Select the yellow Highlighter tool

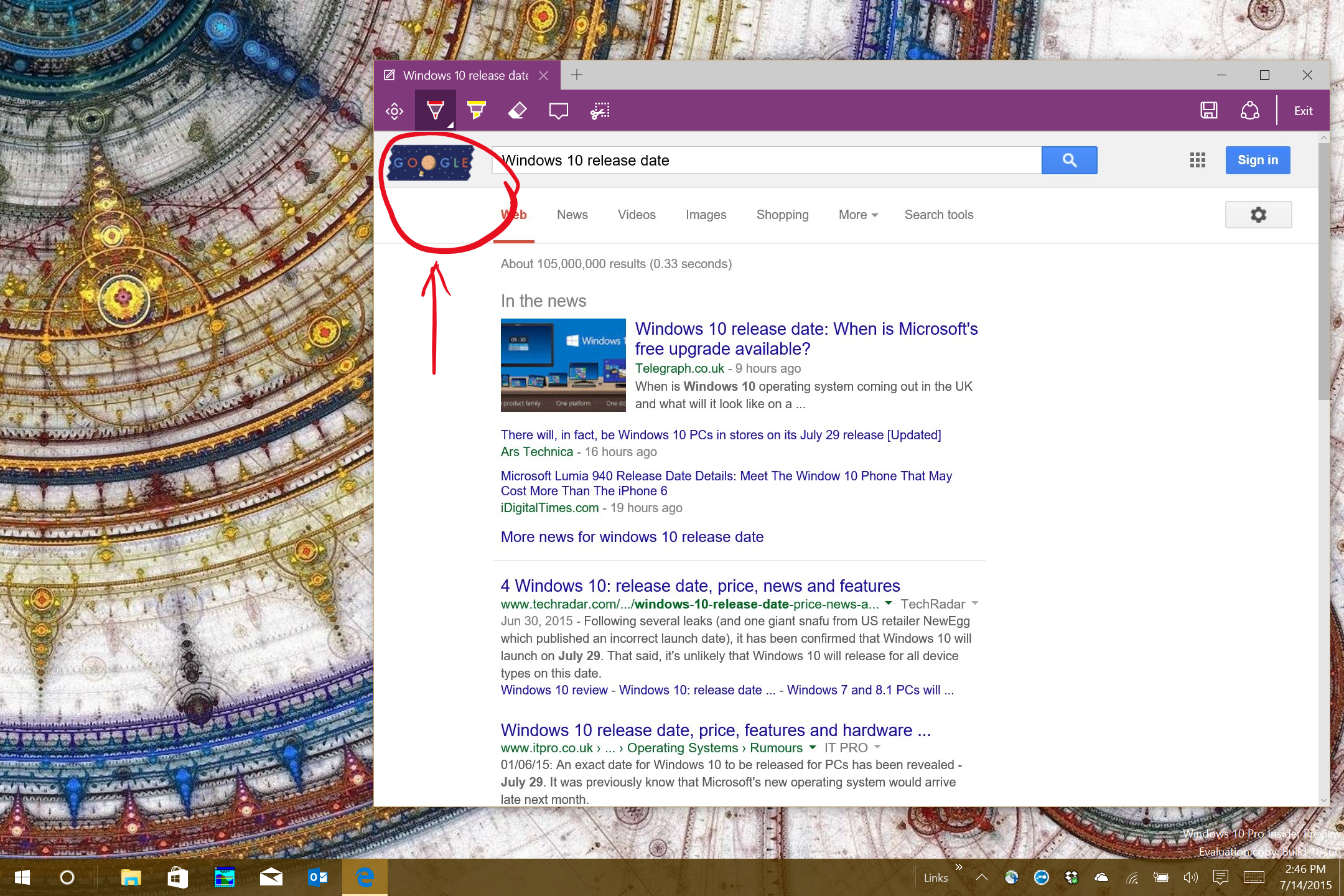tap(477, 111)
